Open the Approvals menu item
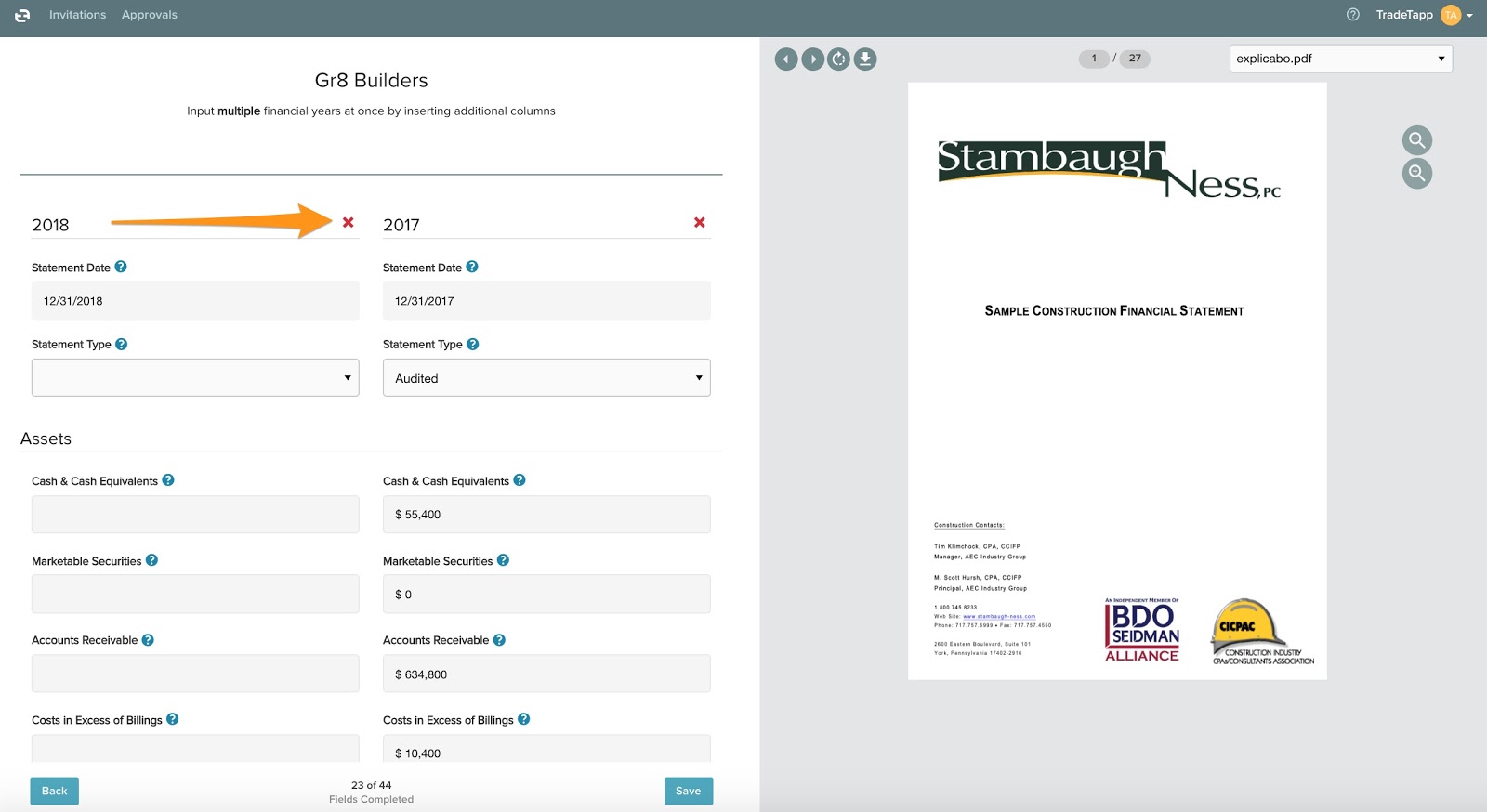This screenshot has height=812, width=1487. click(149, 15)
